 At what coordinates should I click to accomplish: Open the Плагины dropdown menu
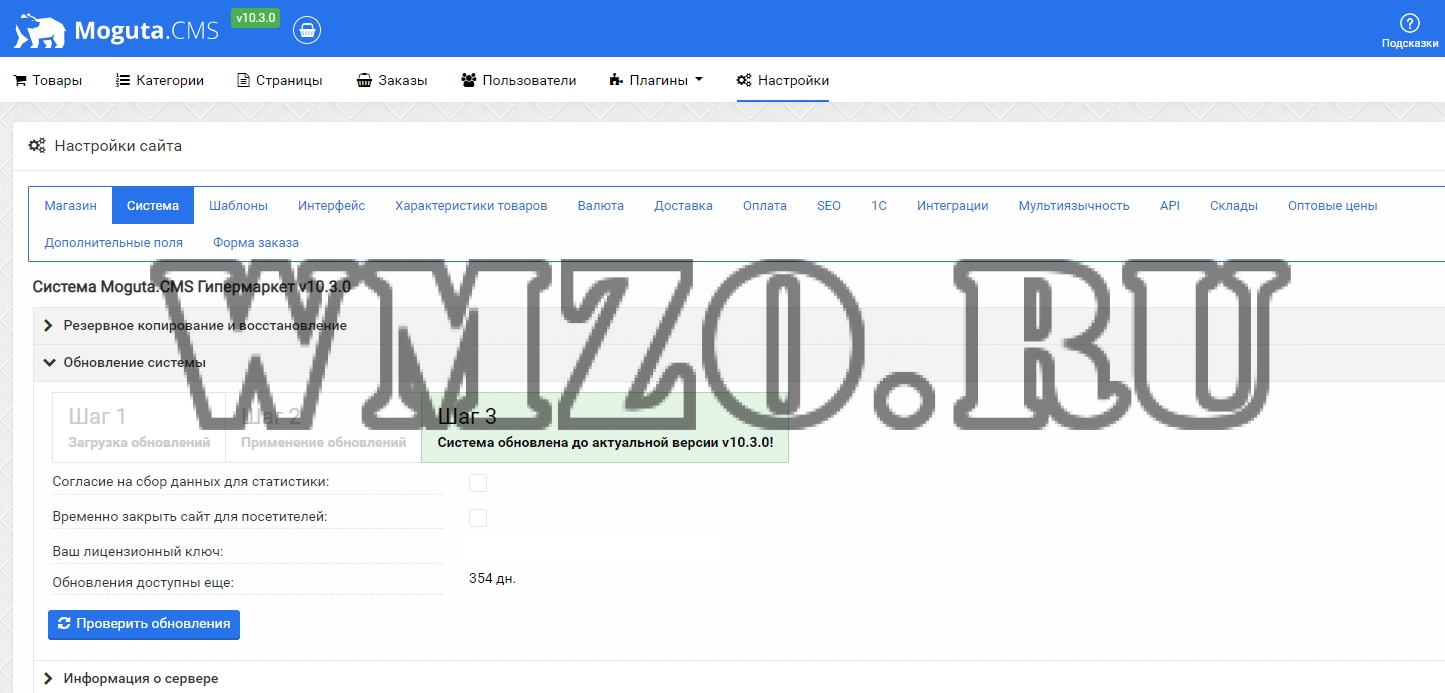[656, 80]
